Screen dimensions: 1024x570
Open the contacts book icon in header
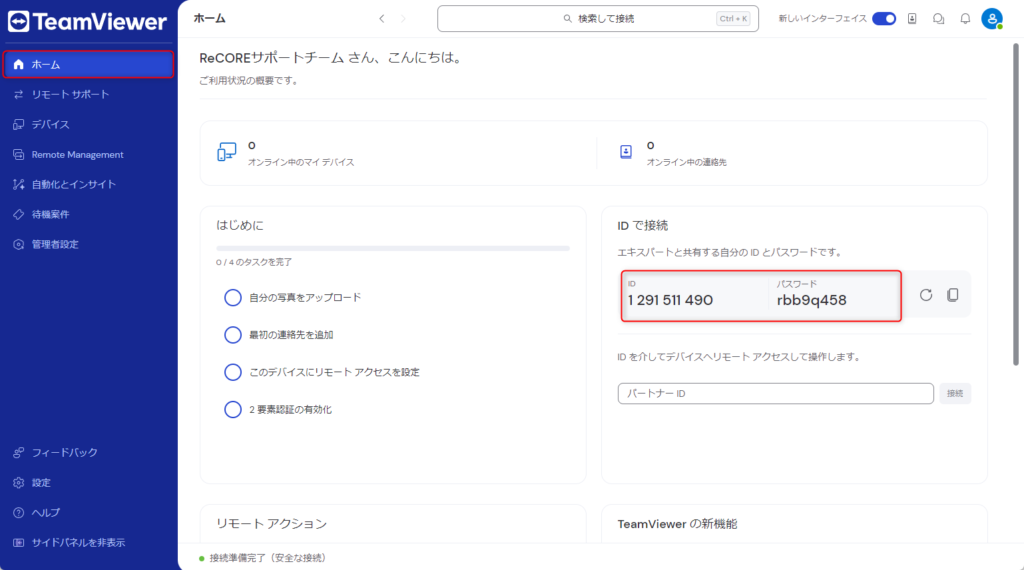(x=912, y=19)
